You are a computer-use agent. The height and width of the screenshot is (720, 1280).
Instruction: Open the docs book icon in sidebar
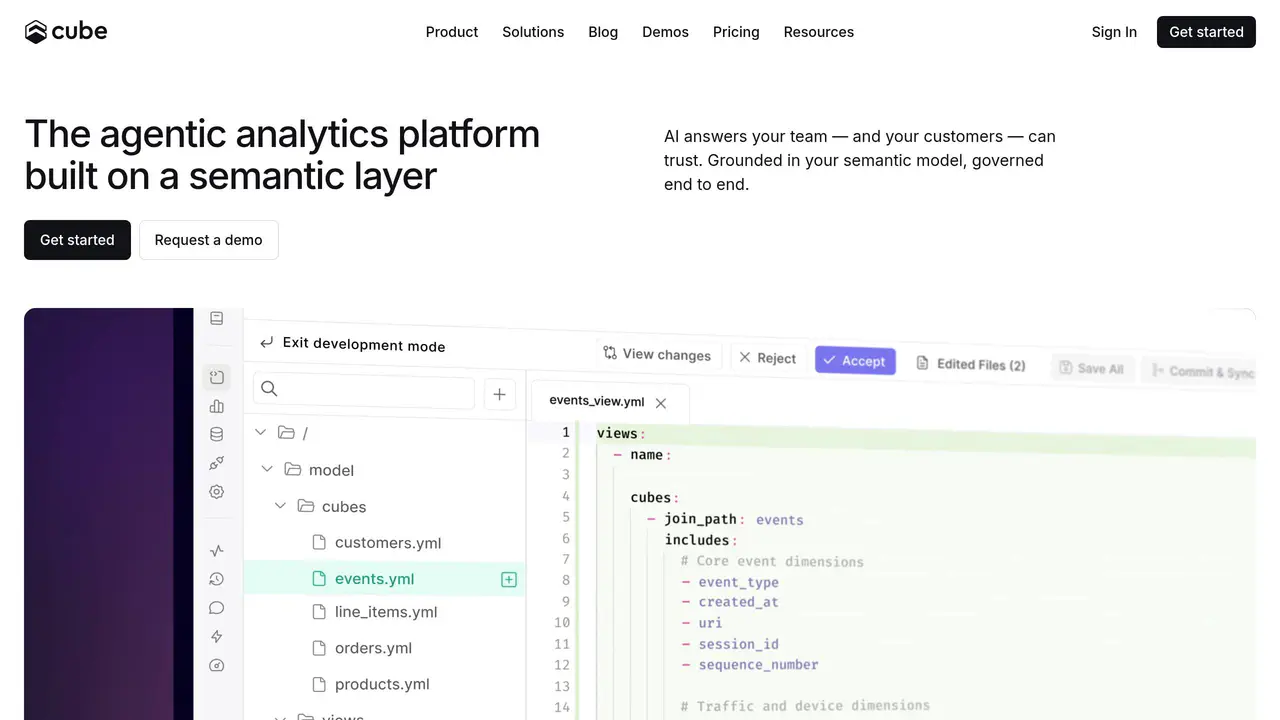point(216,318)
